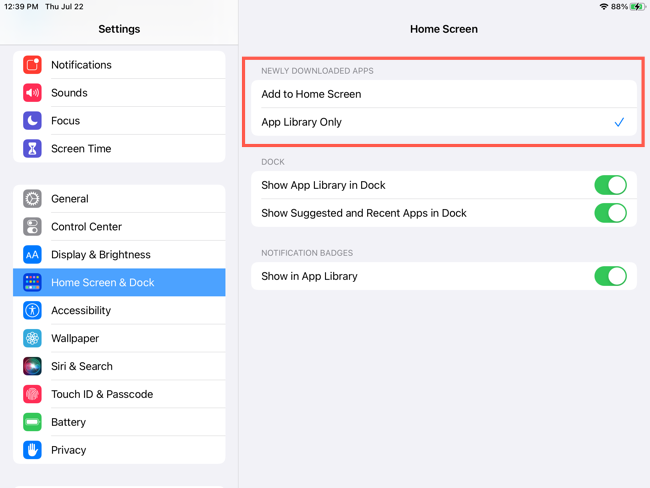Tap the Screen Time hourglass icon
Screen dimensions: 650x488
coord(32,149)
